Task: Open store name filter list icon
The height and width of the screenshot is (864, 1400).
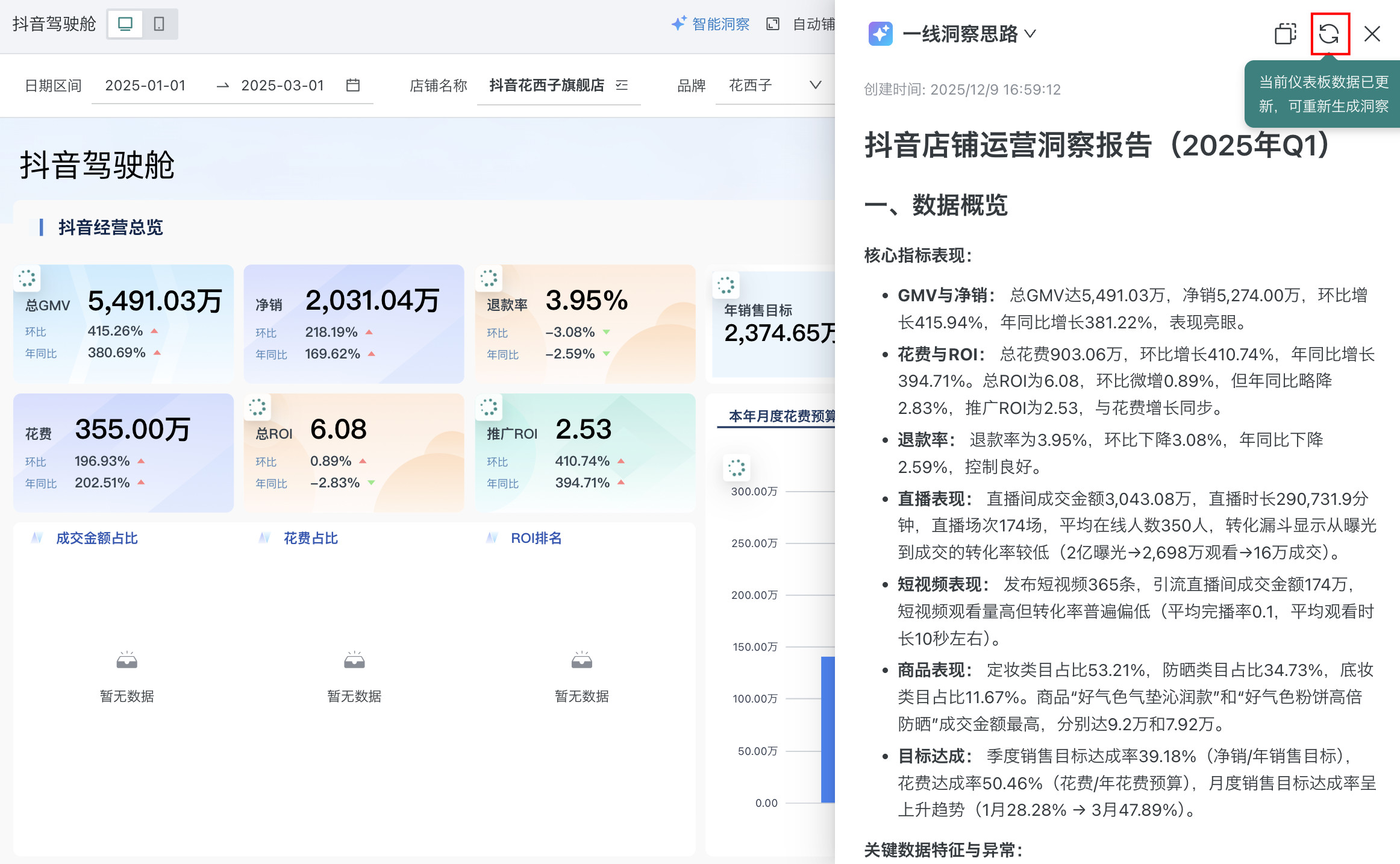Action: click(622, 86)
